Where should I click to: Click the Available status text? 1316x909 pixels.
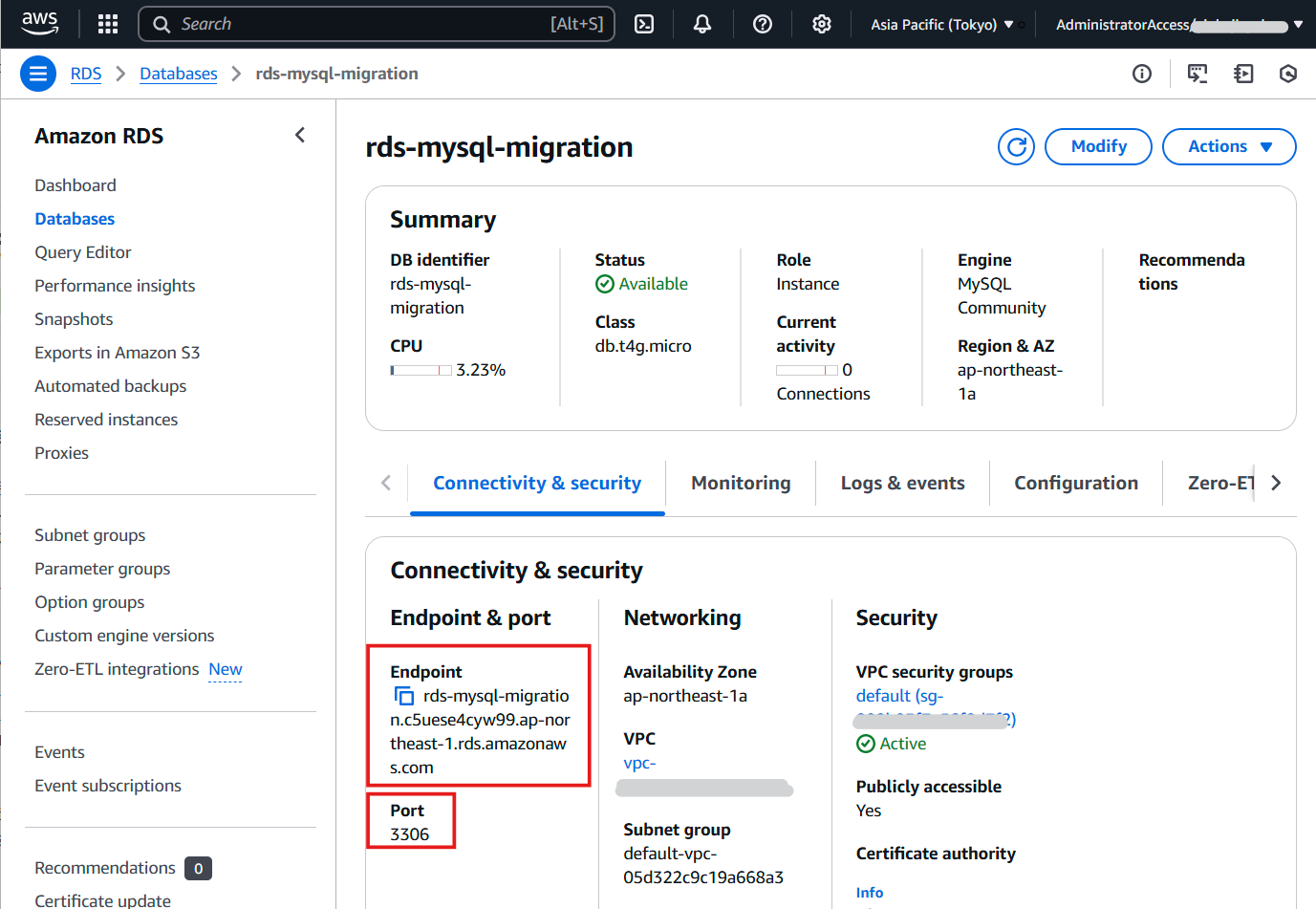coord(653,284)
